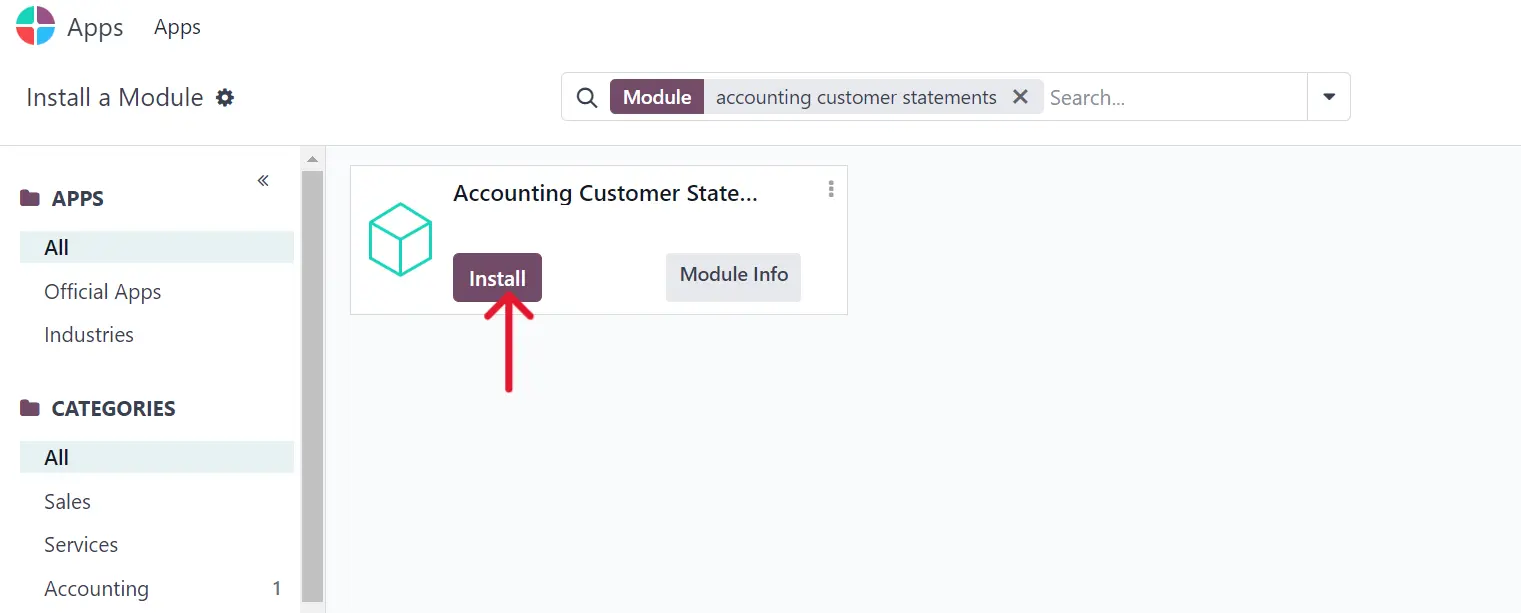Open the Odoo home logo icon

click(x=35, y=26)
